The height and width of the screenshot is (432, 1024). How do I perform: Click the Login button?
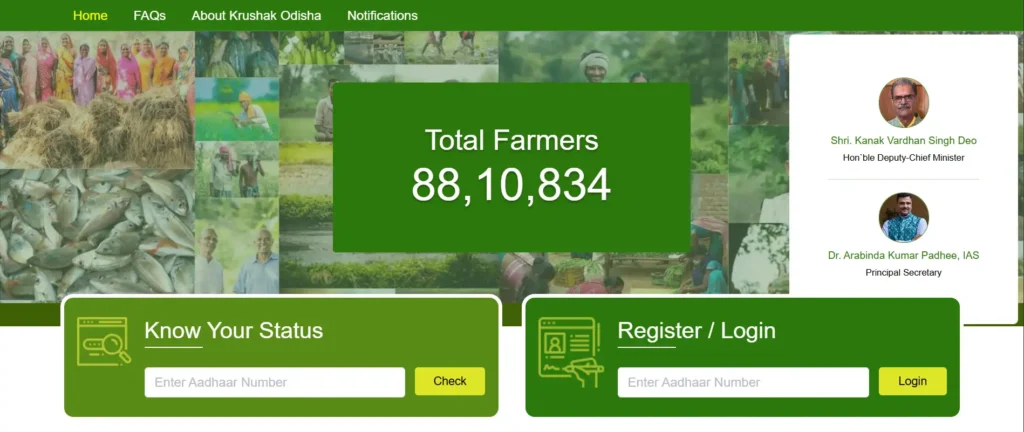click(x=912, y=381)
